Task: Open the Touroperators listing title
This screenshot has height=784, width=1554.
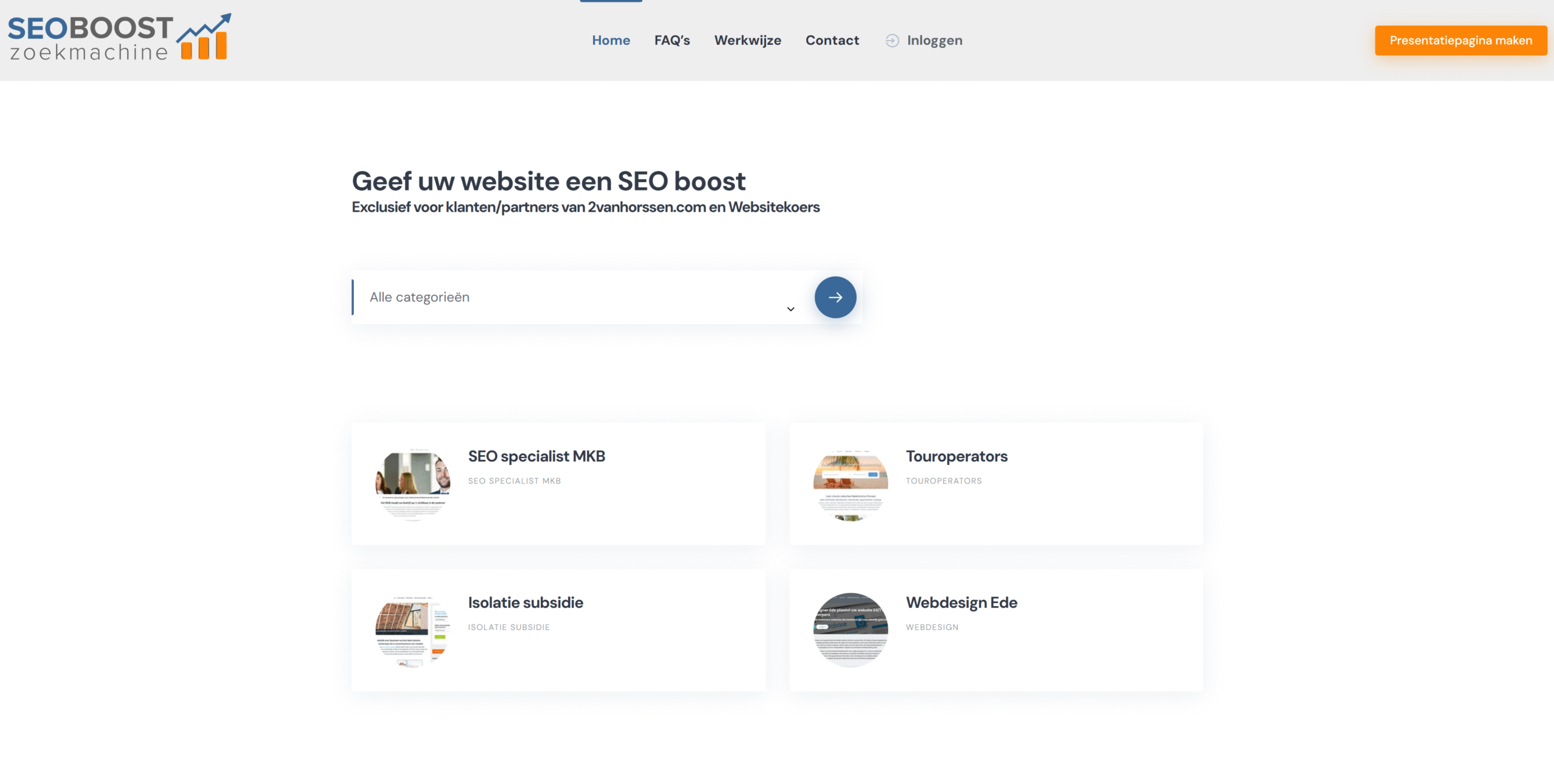Action: pyautogui.click(x=956, y=456)
